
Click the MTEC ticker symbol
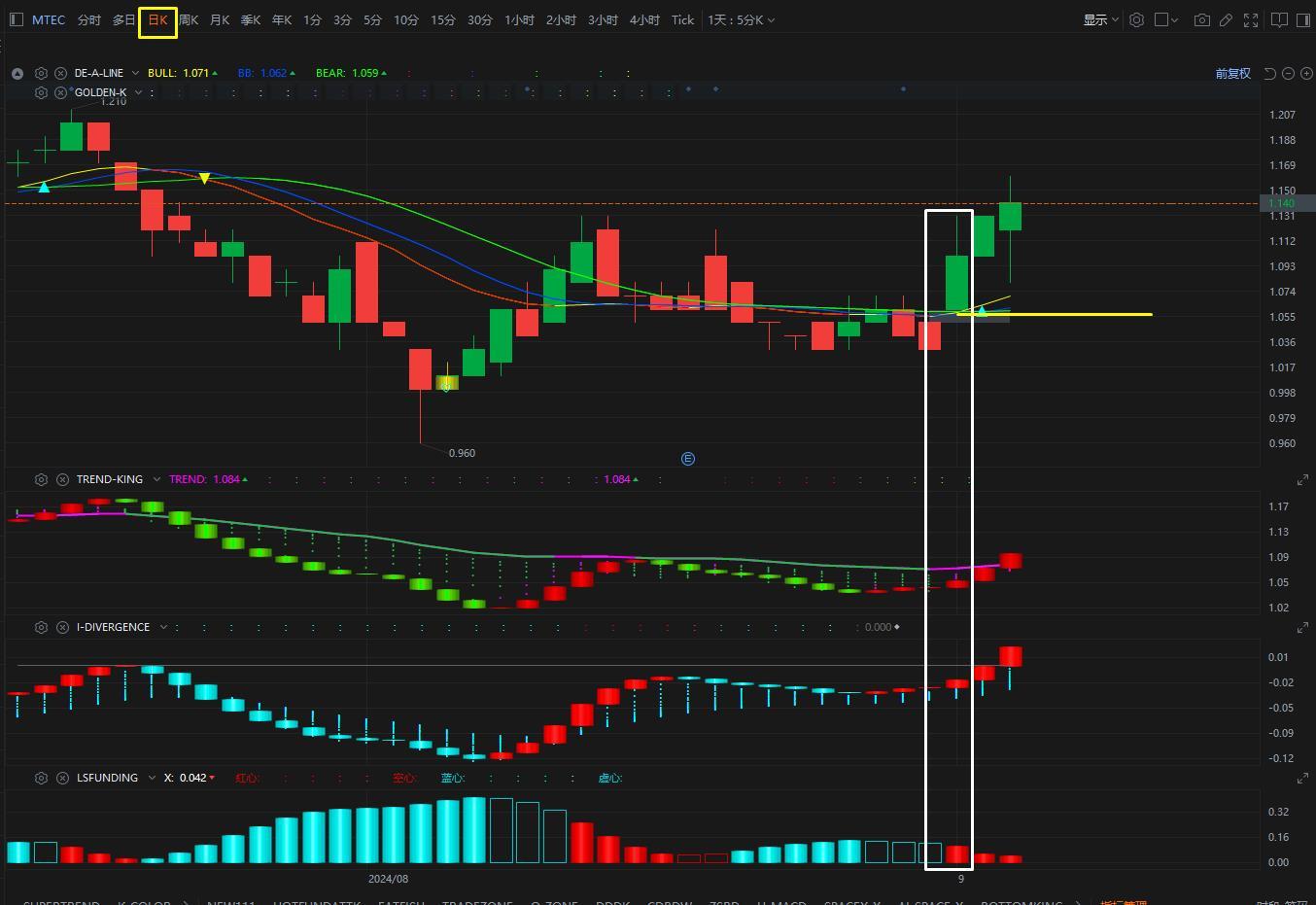(49, 19)
